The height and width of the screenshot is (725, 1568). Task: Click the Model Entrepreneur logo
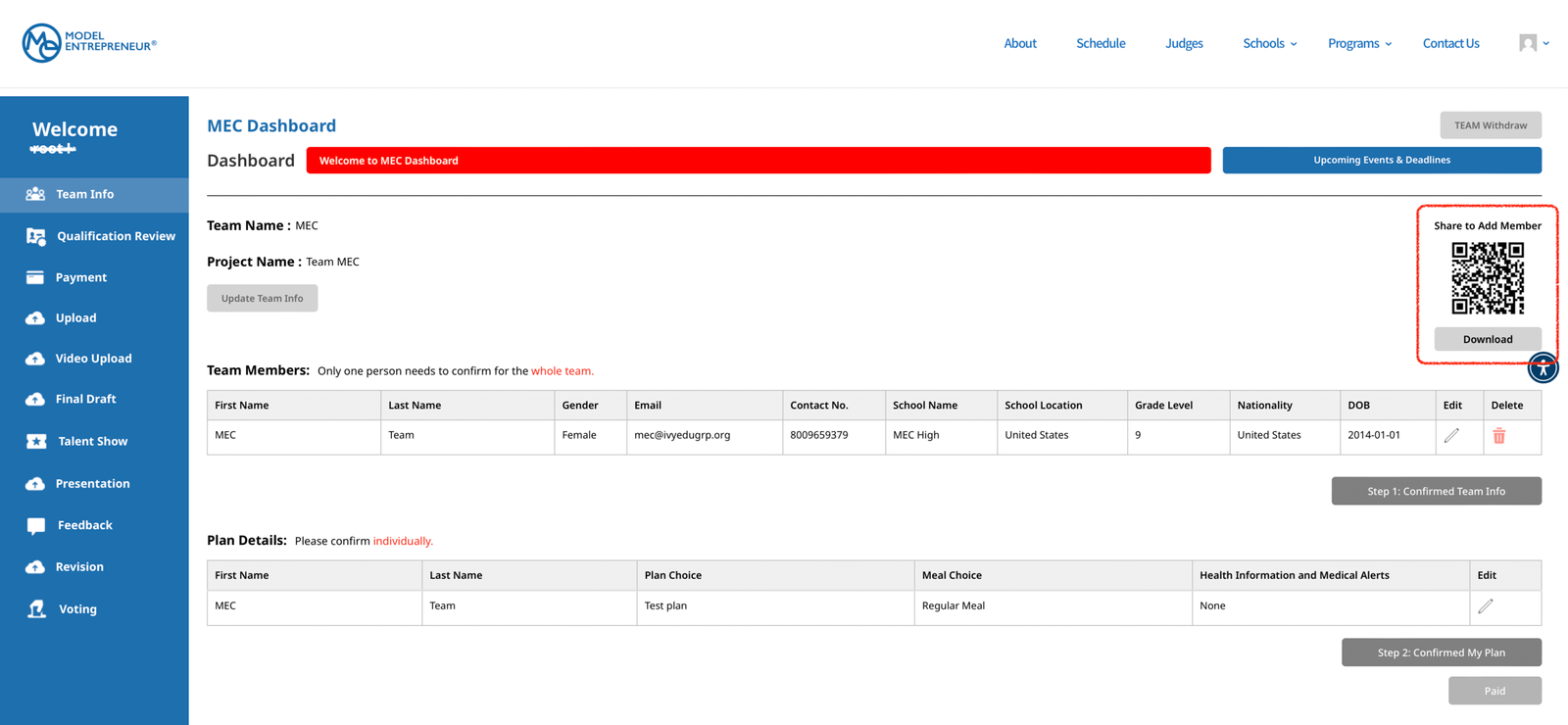[89, 43]
